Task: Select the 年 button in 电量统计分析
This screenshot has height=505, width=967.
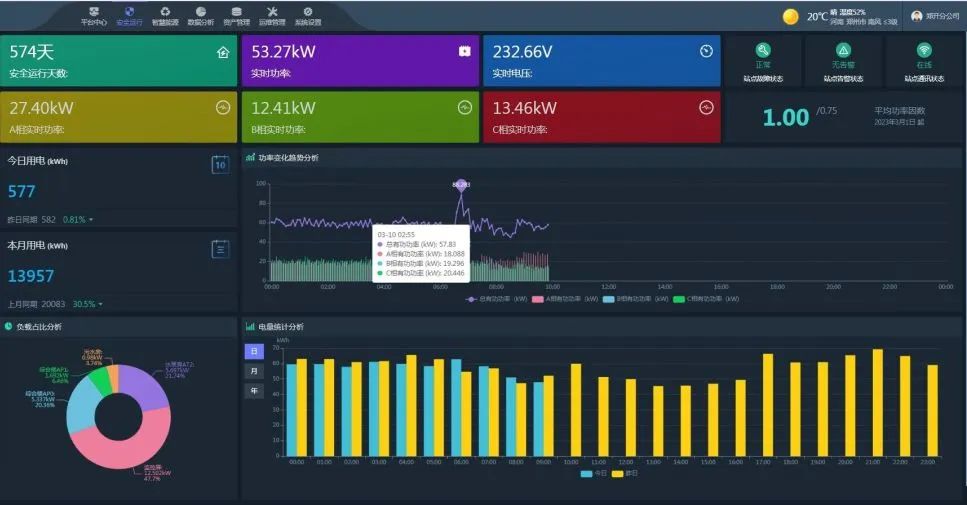Action: [x=254, y=391]
